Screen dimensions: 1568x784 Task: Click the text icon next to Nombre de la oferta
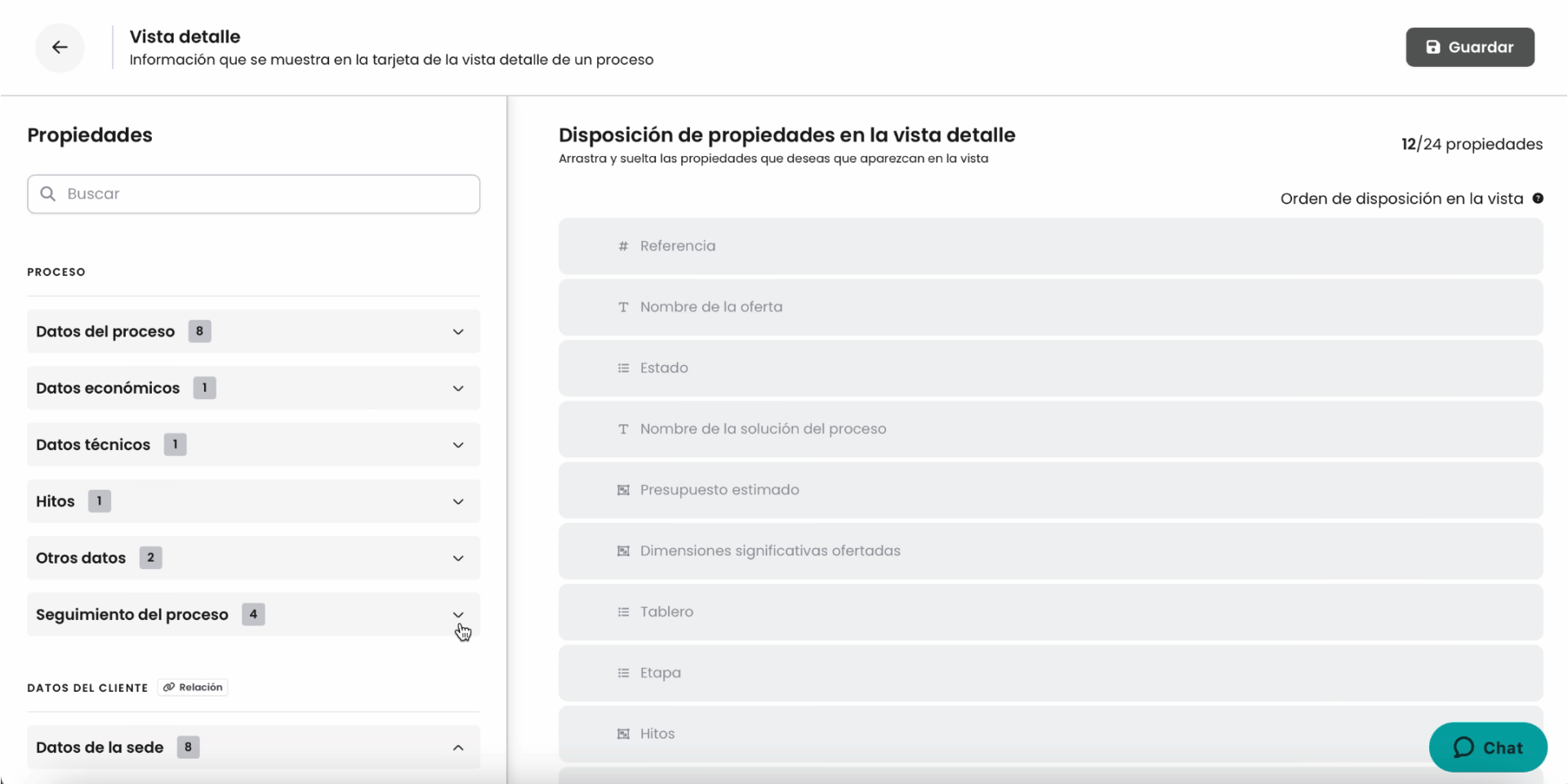point(623,307)
